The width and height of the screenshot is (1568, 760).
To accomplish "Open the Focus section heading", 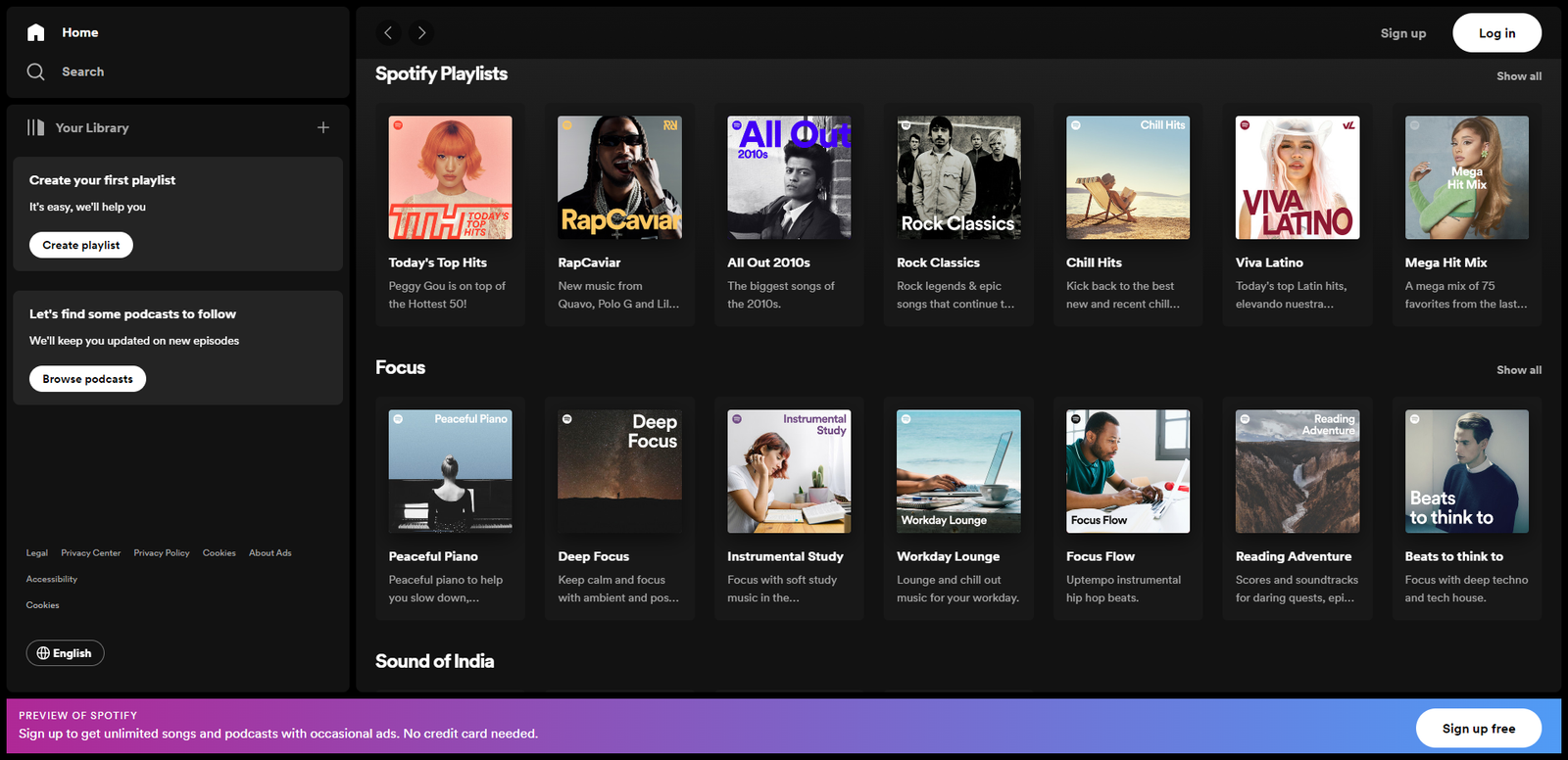I will (x=401, y=367).
